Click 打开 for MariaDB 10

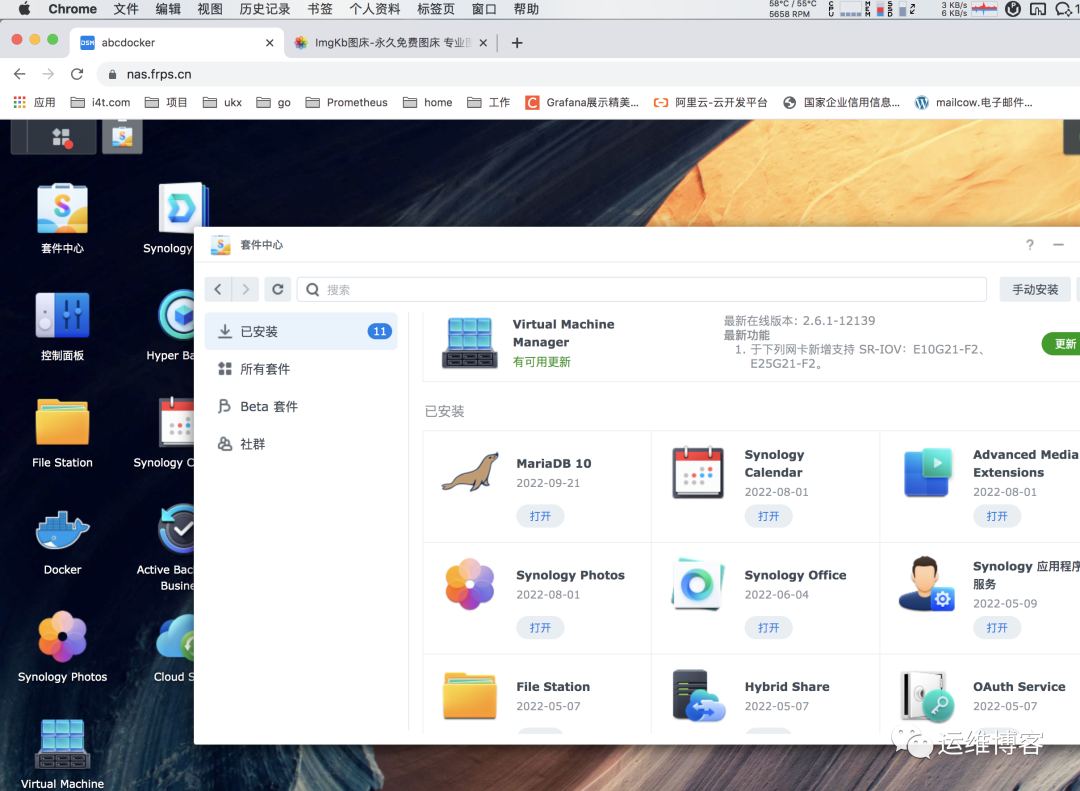(x=540, y=516)
